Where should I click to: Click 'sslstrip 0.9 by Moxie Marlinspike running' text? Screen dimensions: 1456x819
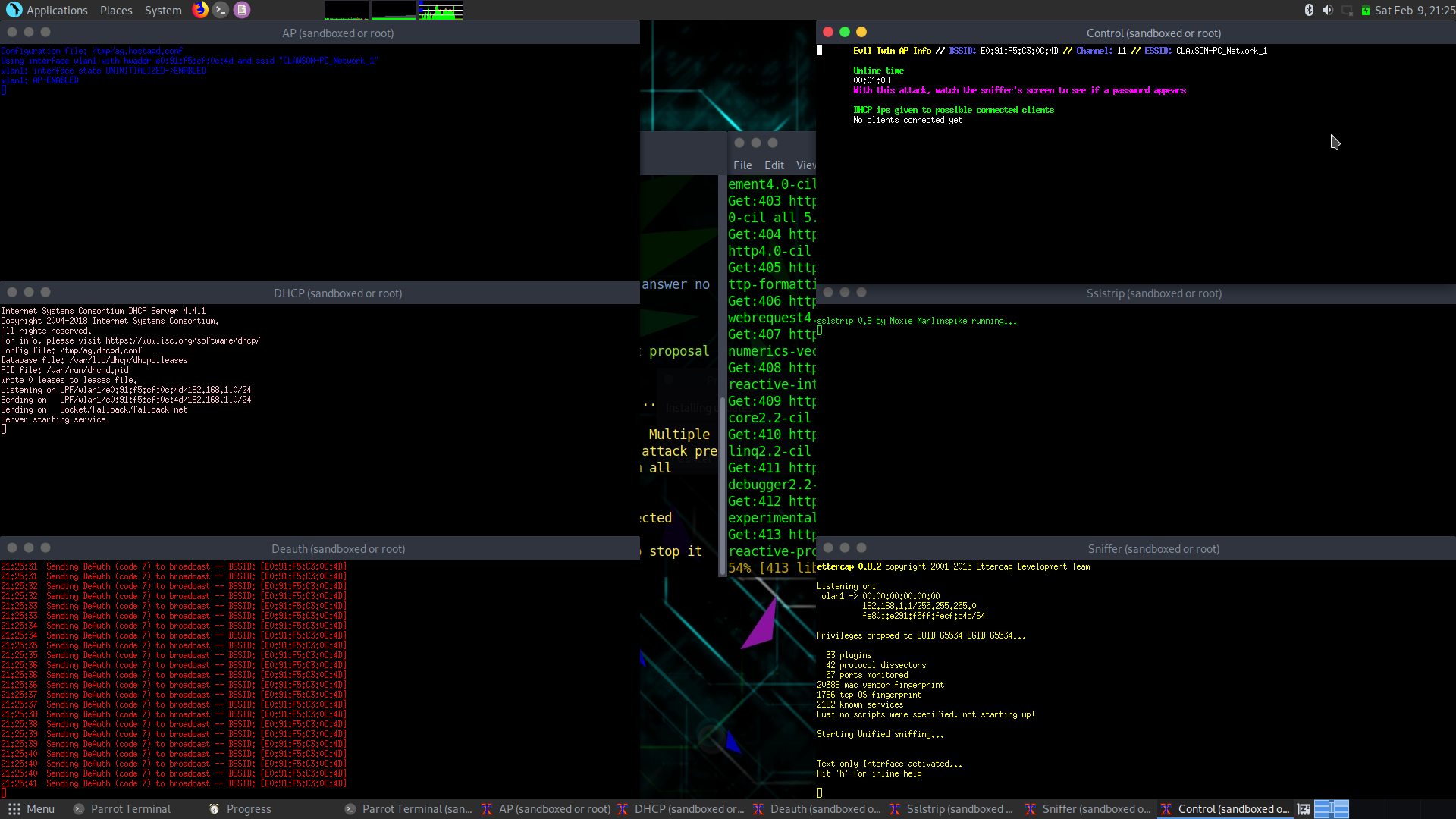pyautogui.click(x=916, y=321)
